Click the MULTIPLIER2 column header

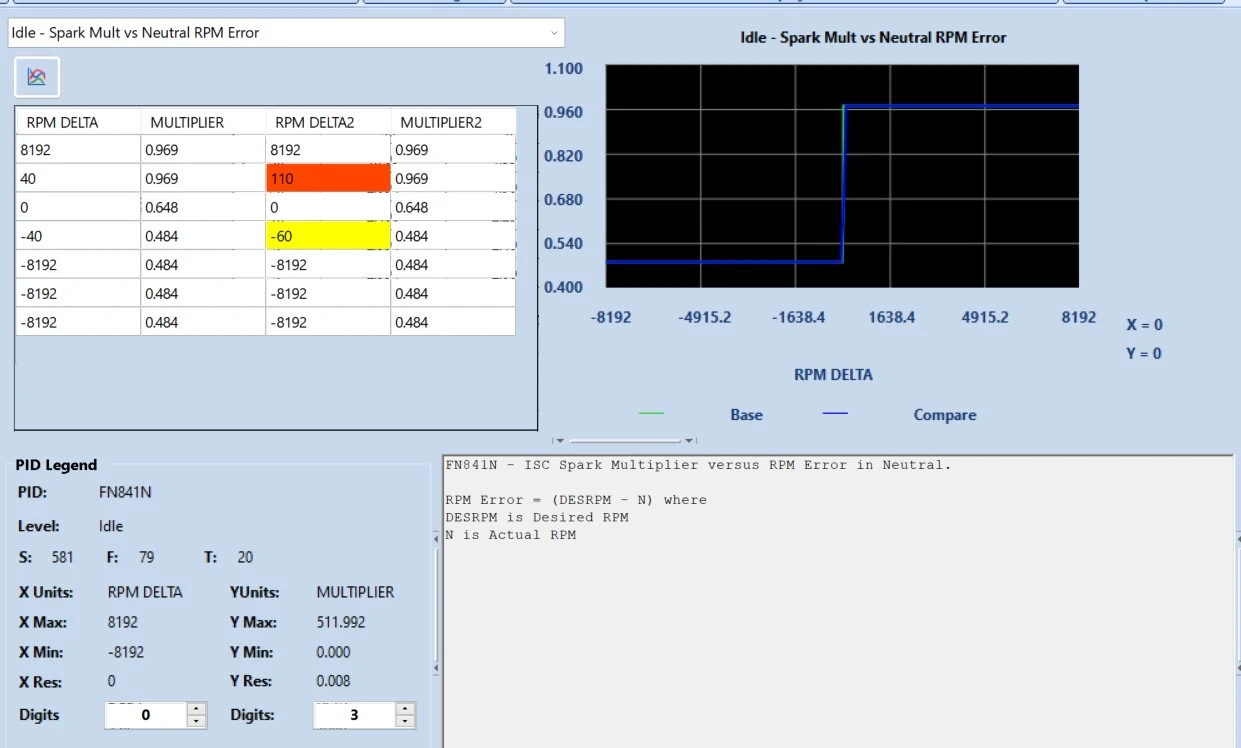(453, 122)
